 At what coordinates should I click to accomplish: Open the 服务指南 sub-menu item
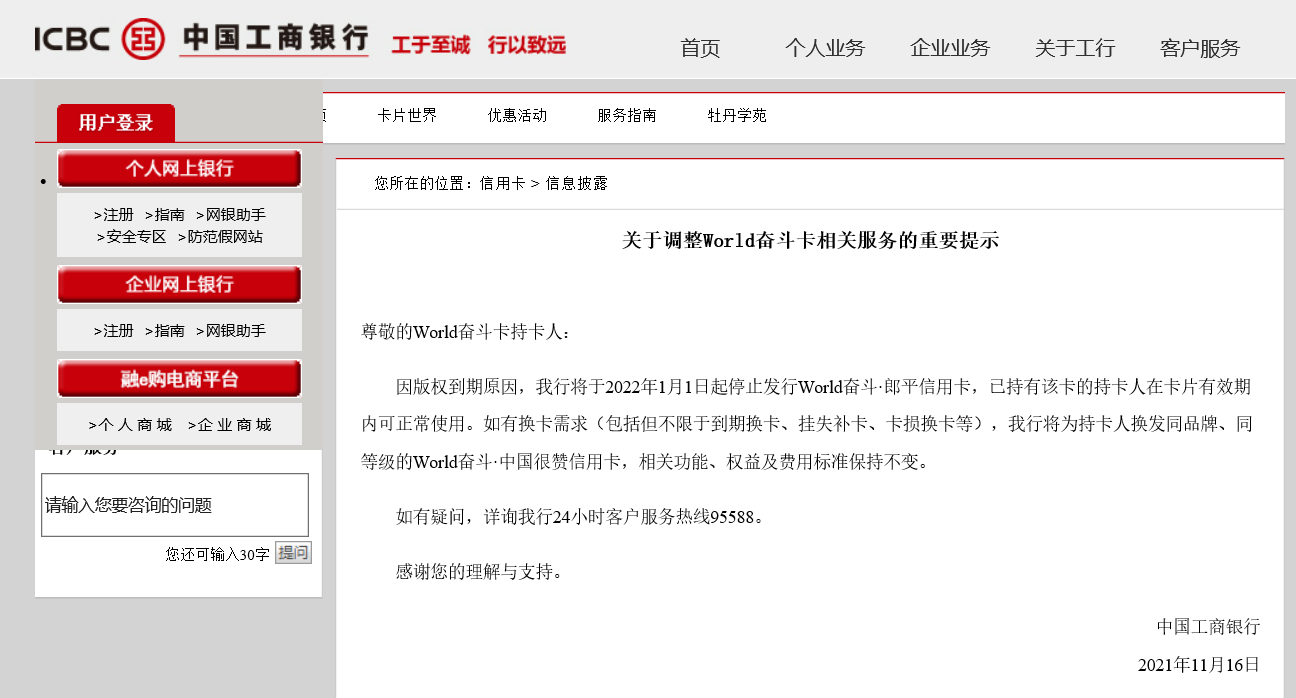pyautogui.click(x=627, y=115)
